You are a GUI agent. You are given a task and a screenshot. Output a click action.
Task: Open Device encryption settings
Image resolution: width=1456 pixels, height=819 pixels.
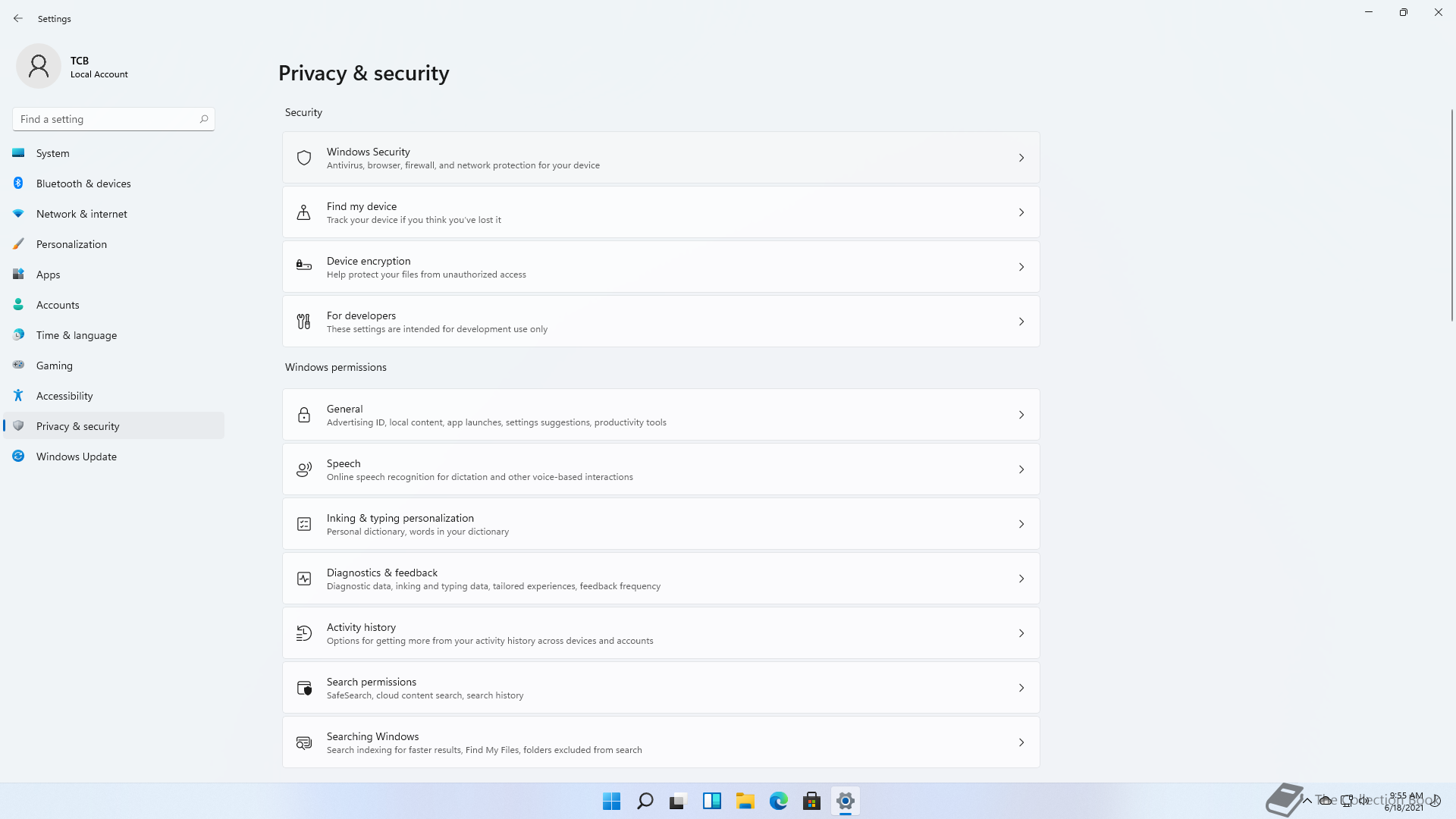pos(661,267)
